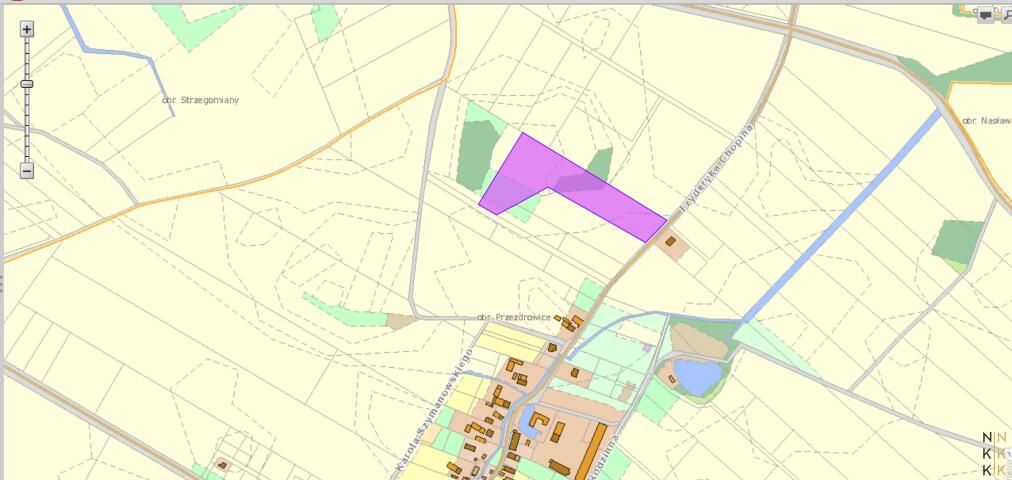Click the 'Karola Szymanowskiego' street label
This screenshot has width=1012, height=480.
point(433,411)
